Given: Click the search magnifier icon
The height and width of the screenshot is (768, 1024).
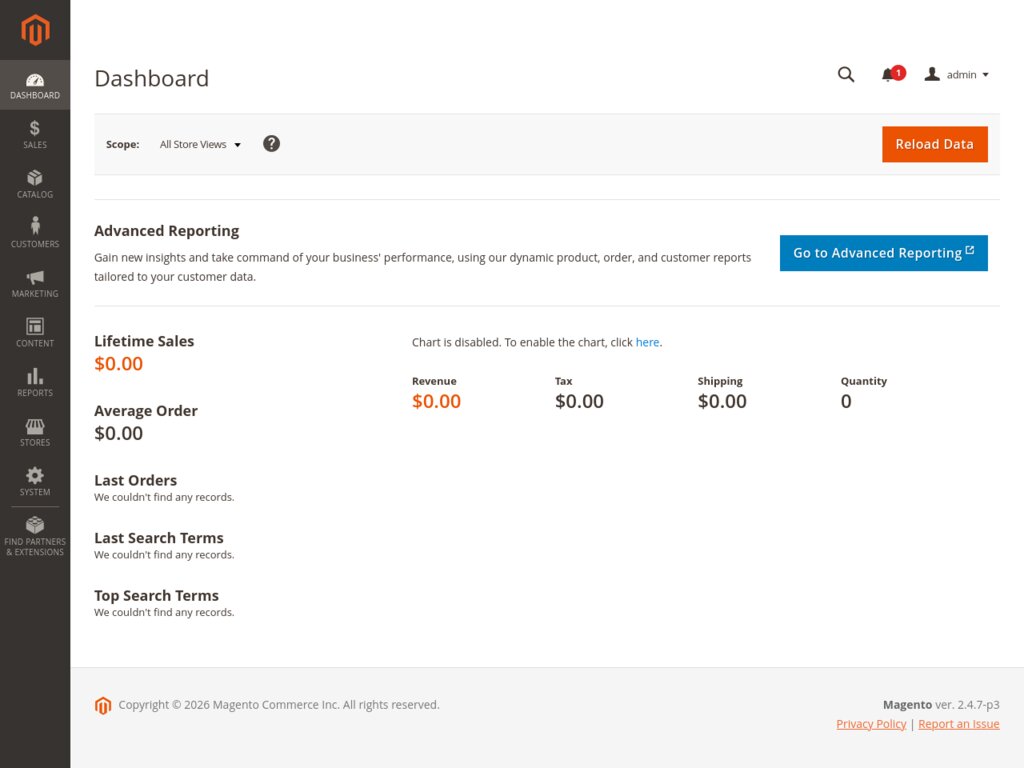Looking at the screenshot, I should point(846,74).
